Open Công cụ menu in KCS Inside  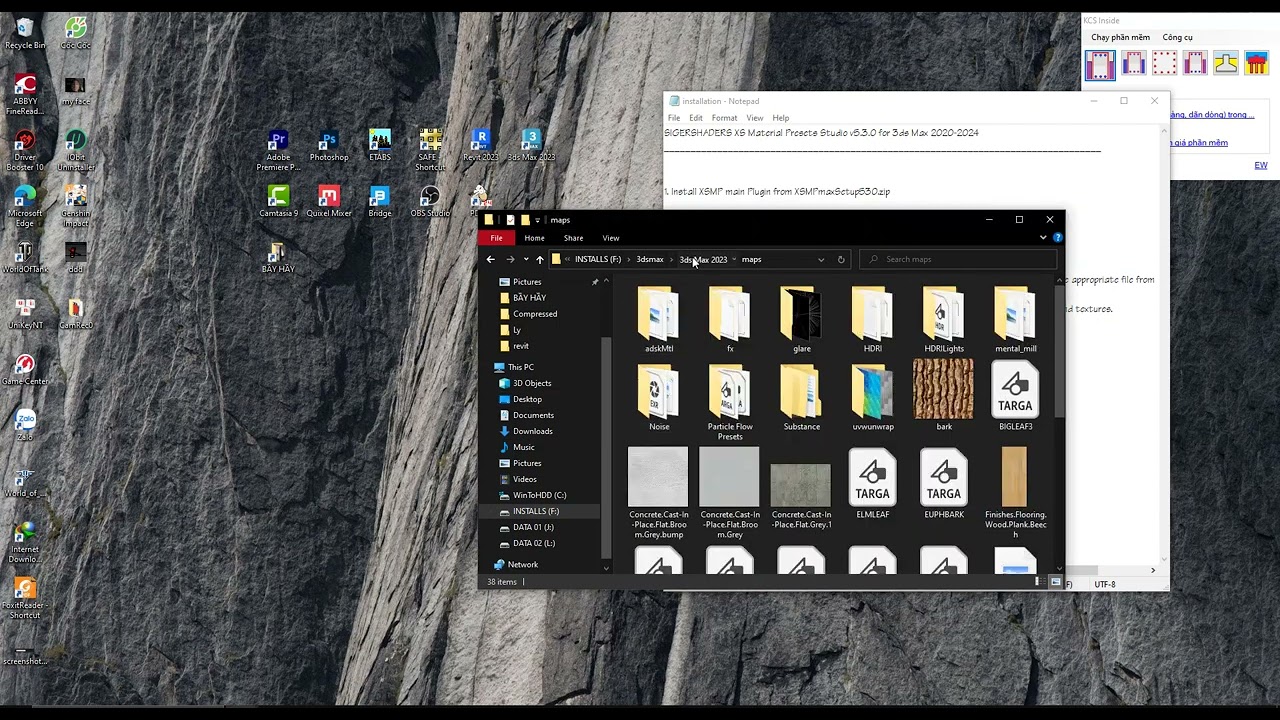(1177, 37)
